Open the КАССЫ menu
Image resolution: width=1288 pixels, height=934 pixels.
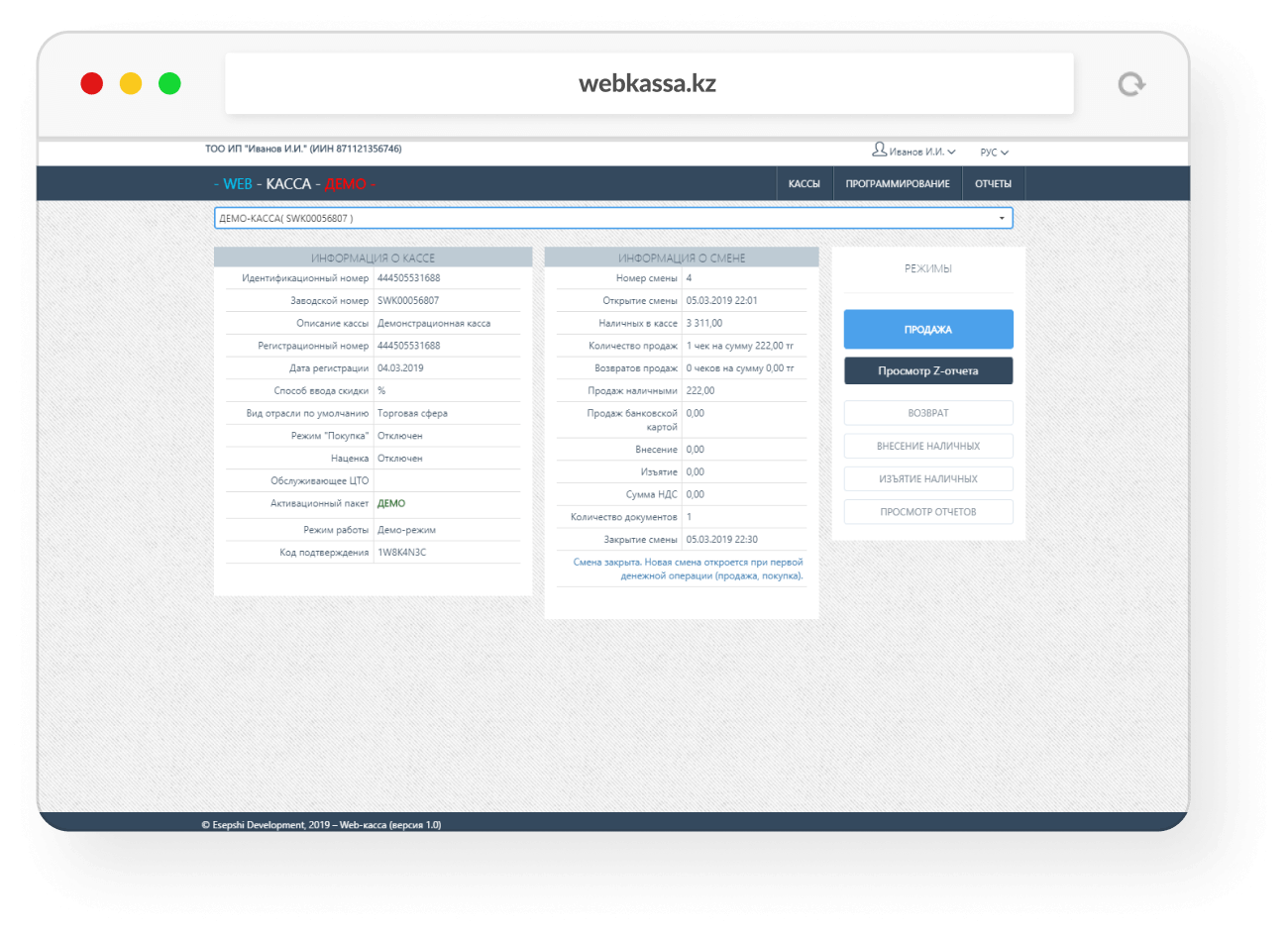[804, 184]
